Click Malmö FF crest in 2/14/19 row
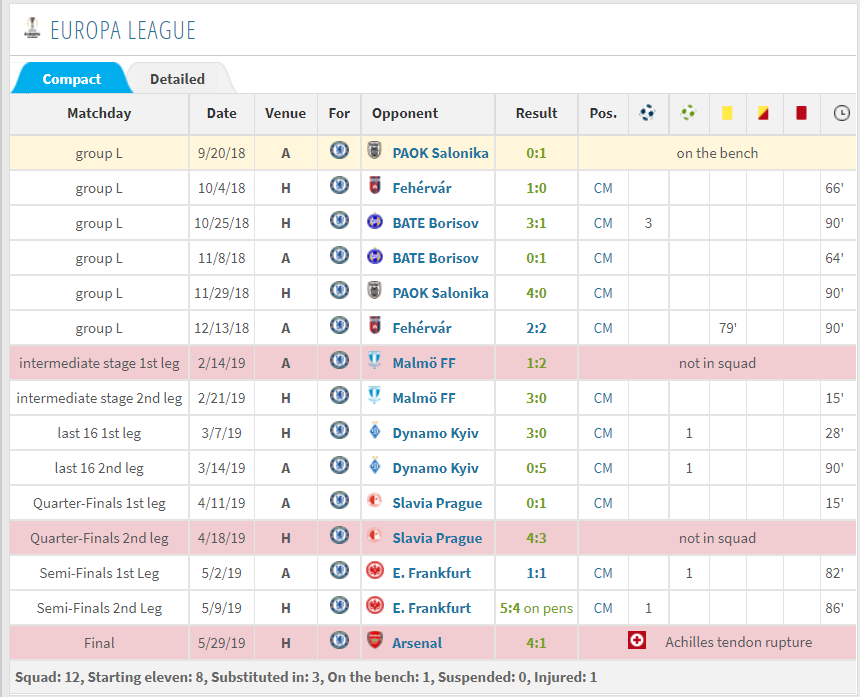The height and width of the screenshot is (697, 860). click(375, 360)
